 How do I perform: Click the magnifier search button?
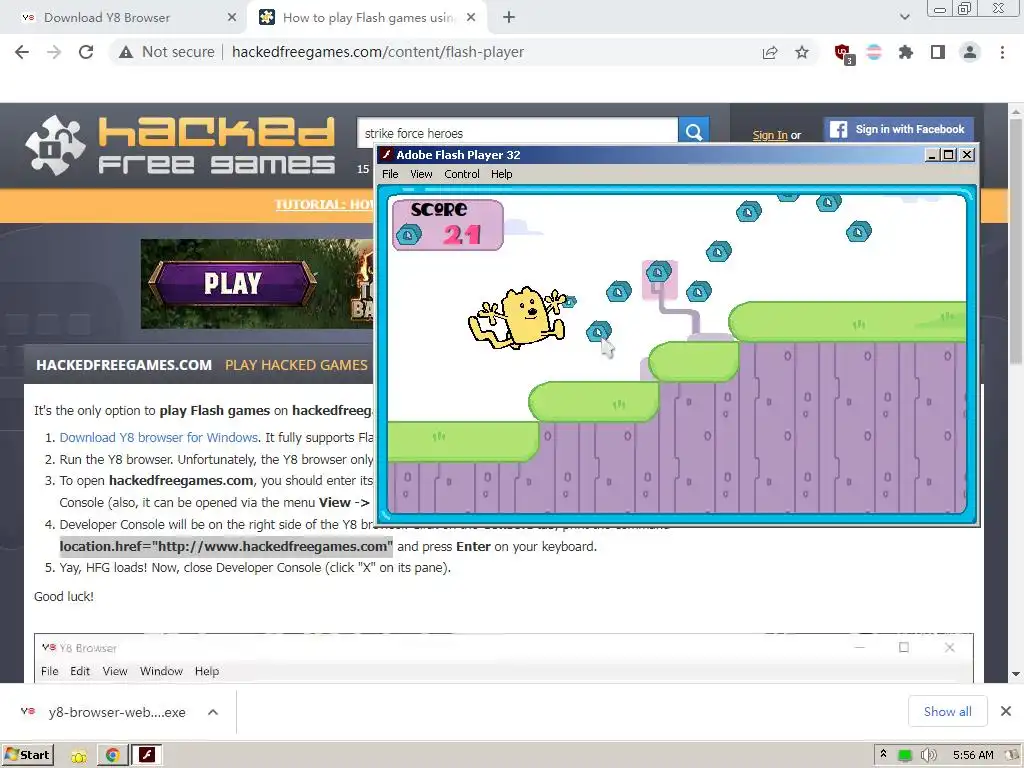point(694,133)
